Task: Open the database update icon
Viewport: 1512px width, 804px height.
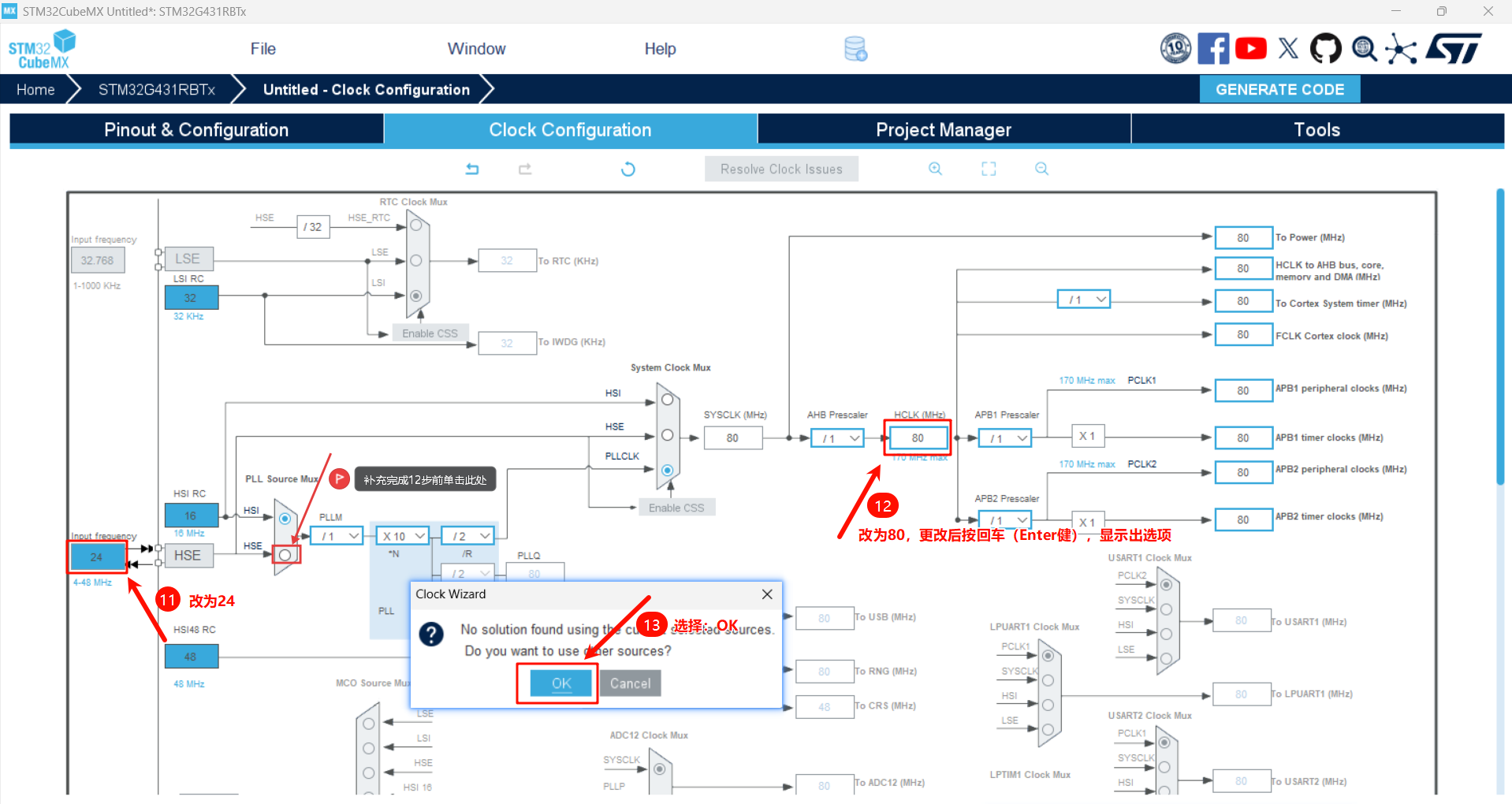Action: (855, 49)
